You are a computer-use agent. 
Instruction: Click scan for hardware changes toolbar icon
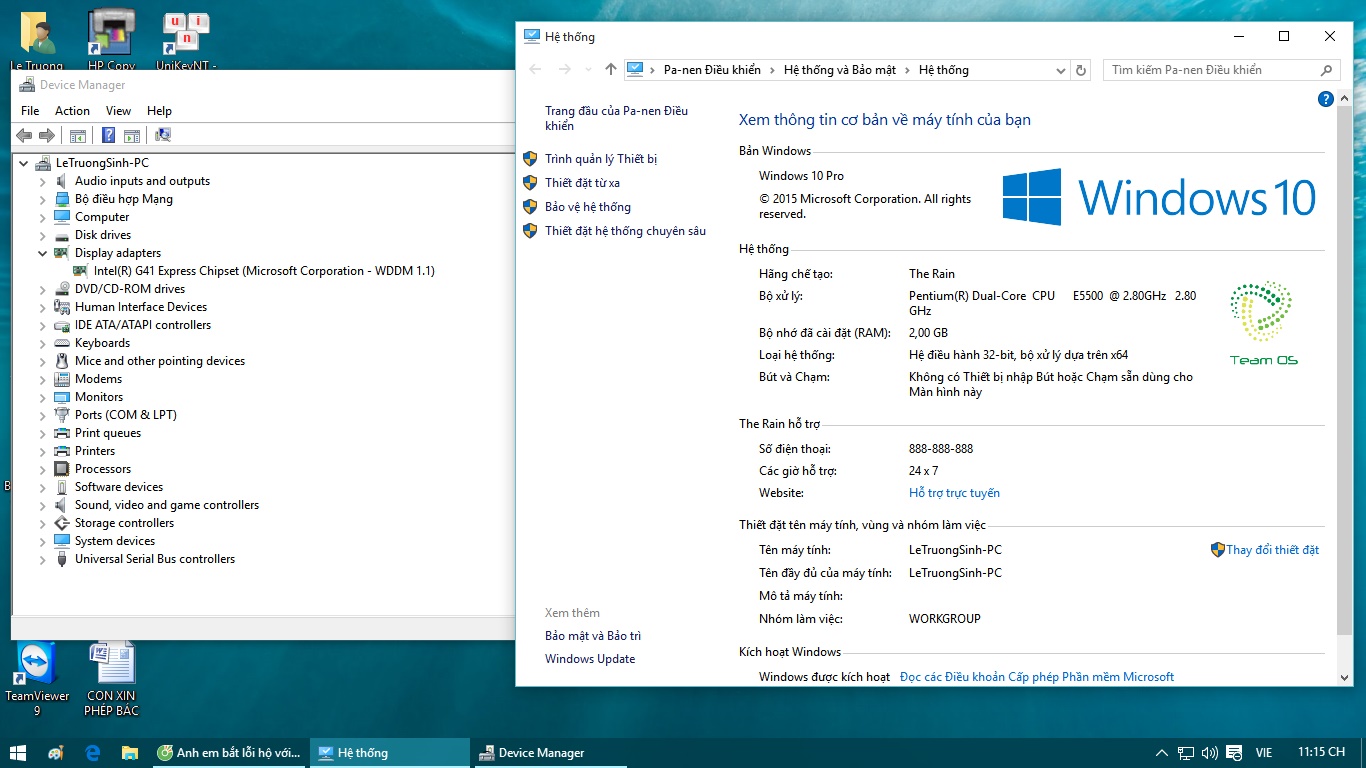point(162,135)
